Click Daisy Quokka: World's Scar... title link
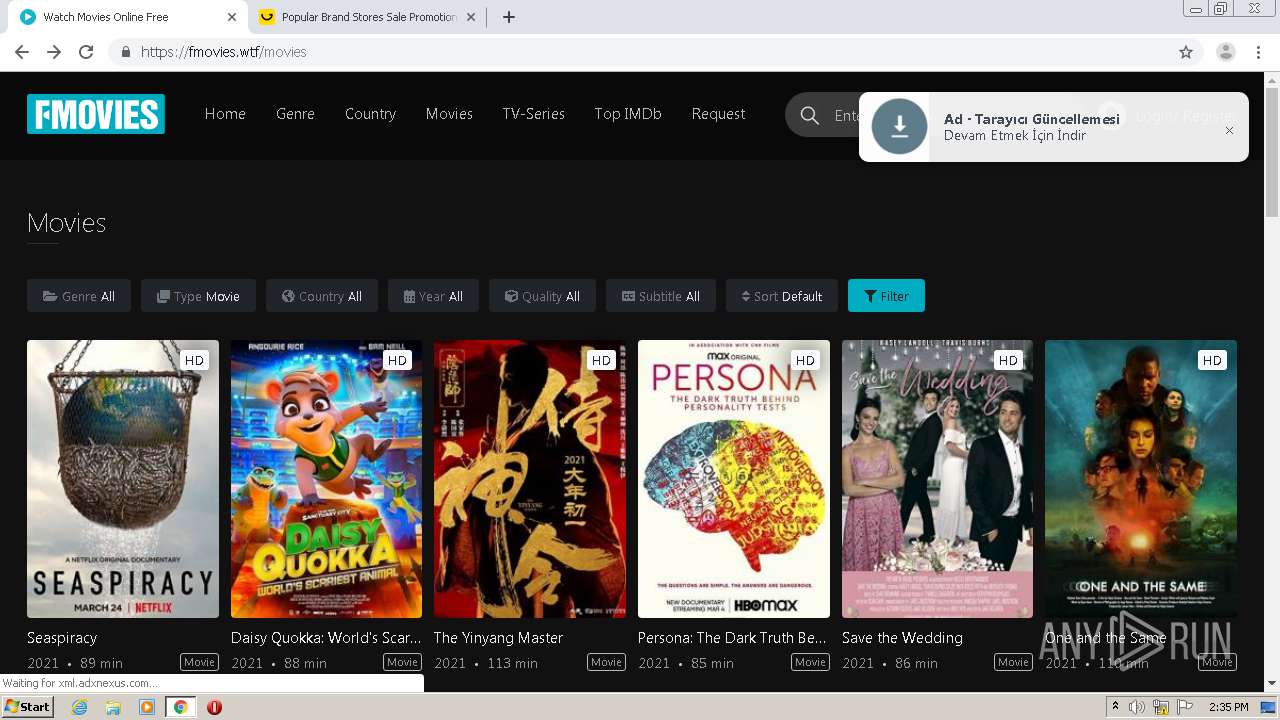Image resolution: width=1280 pixels, height=720 pixels. pos(326,638)
